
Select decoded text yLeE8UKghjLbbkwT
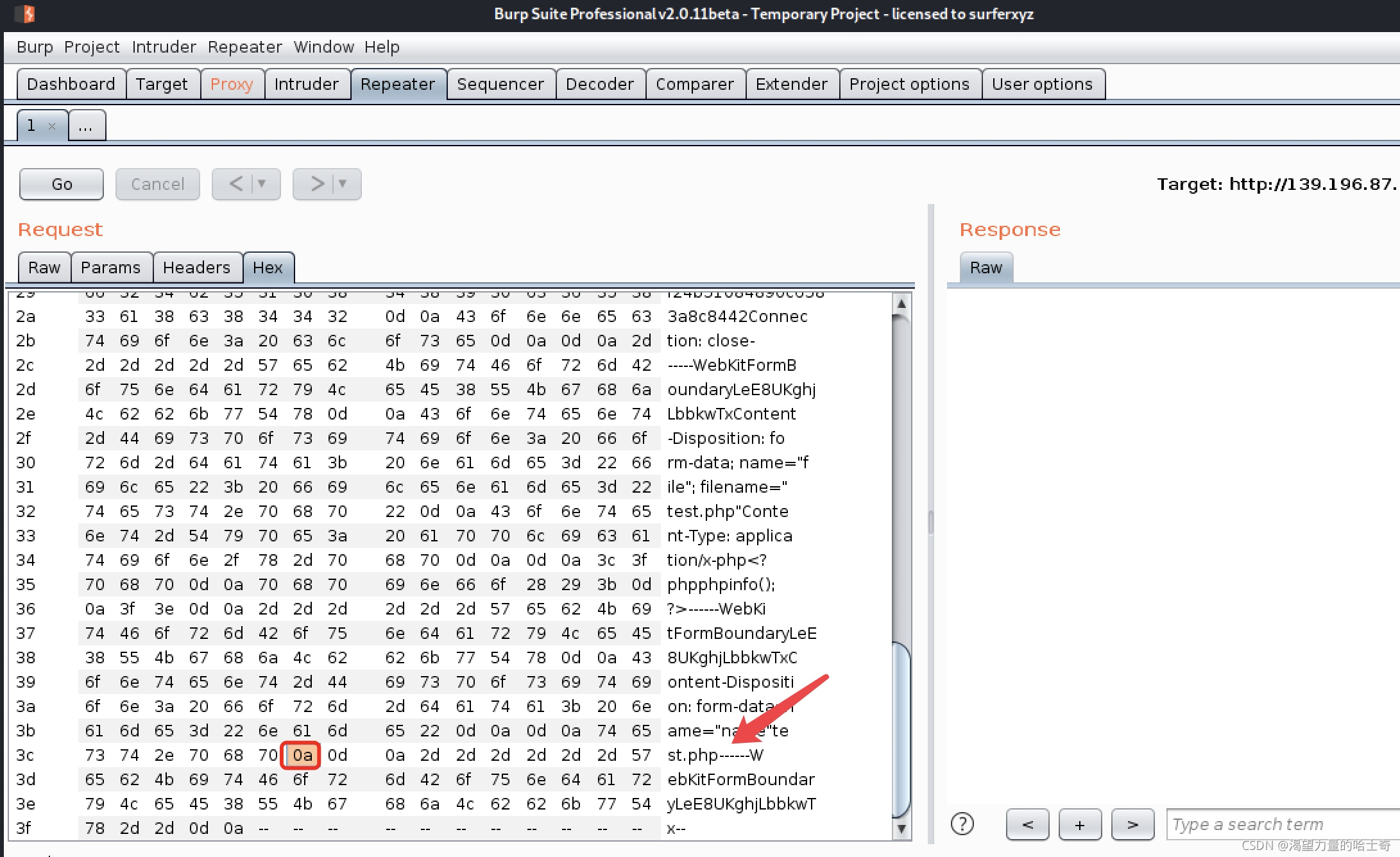click(742, 804)
